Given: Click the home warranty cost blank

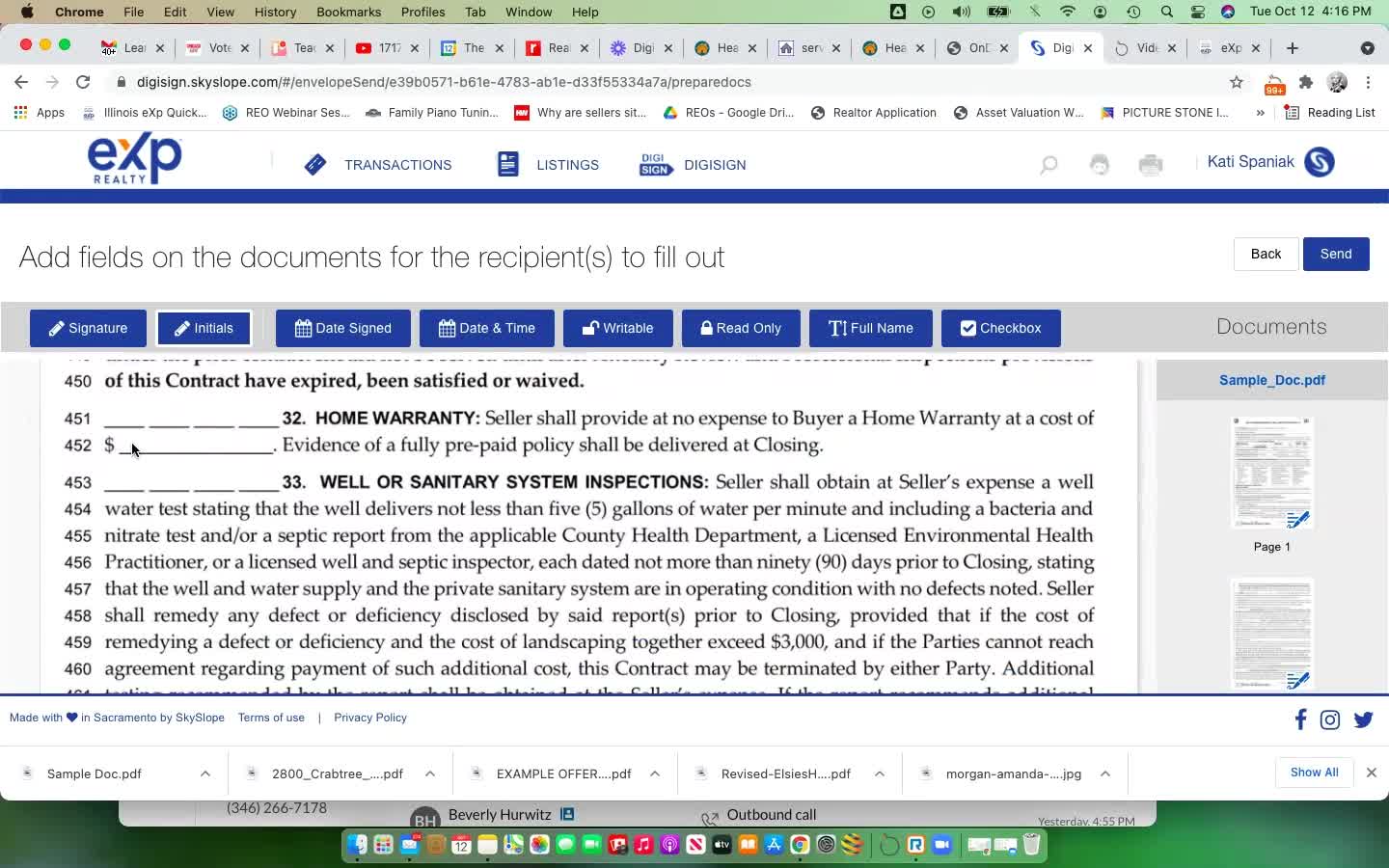Looking at the screenshot, I should [x=196, y=446].
